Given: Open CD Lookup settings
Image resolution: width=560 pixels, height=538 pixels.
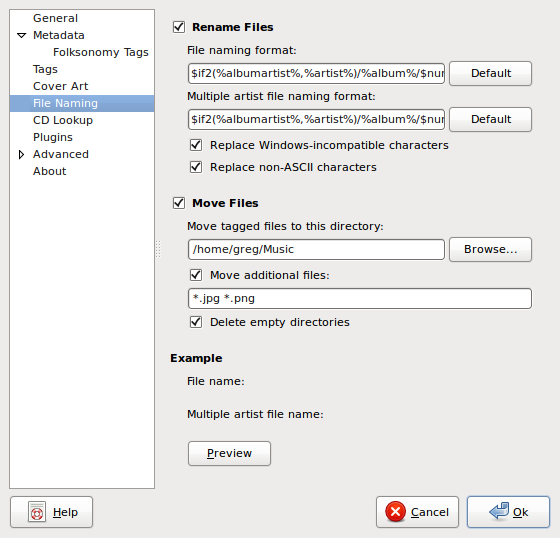Looking at the screenshot, I should 63,120.
